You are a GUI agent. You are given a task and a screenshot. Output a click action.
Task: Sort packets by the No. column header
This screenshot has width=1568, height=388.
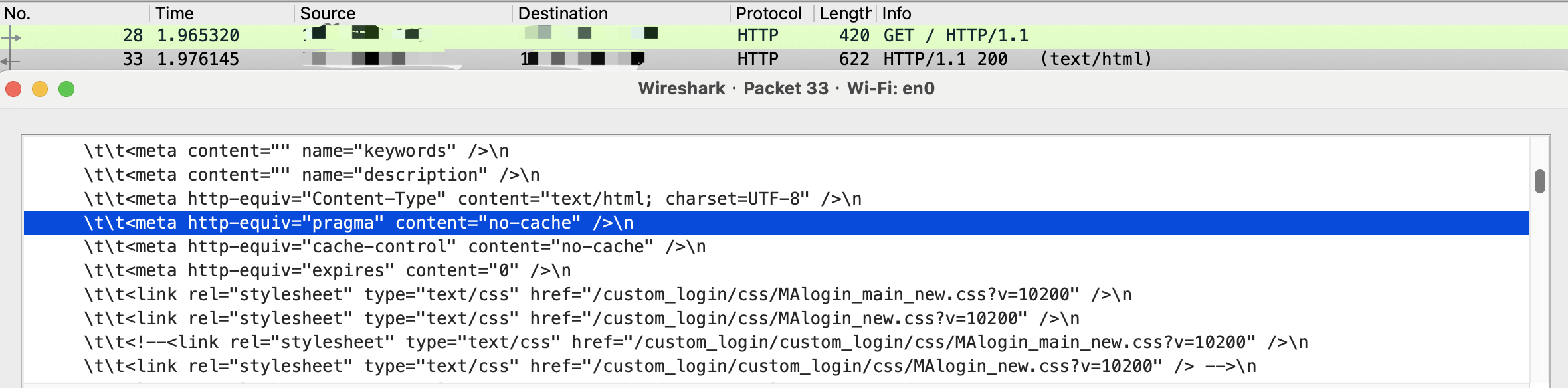tap(18, 13)
